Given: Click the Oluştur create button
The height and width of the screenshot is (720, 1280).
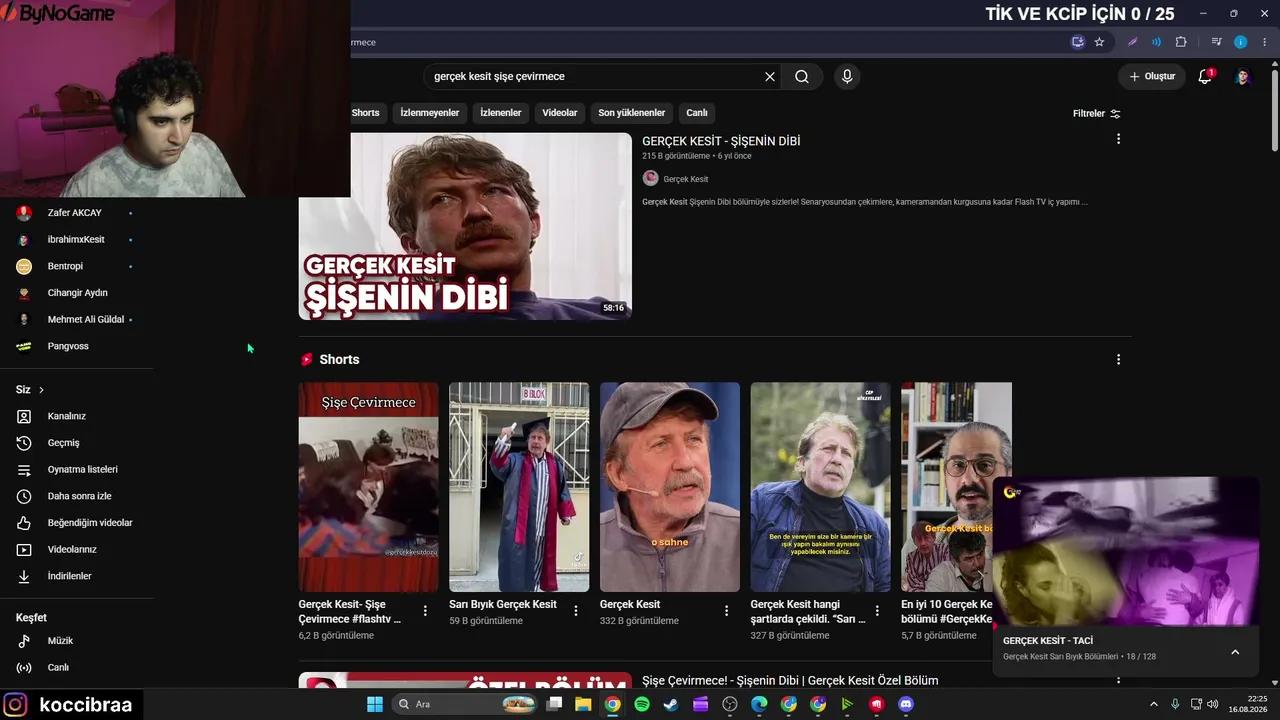Looking at the screenshot, I should (x=1152, y=77).
